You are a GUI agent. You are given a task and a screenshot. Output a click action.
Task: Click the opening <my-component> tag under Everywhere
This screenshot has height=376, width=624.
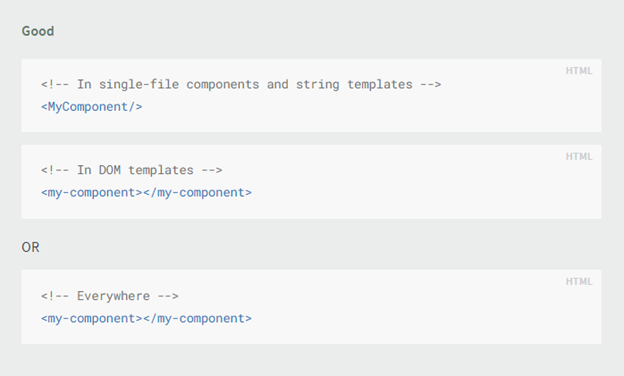tap(92, 319)
